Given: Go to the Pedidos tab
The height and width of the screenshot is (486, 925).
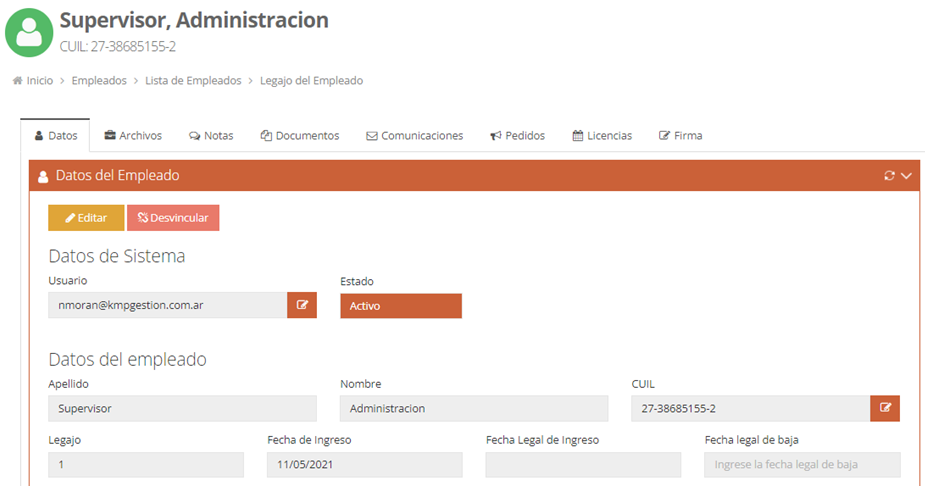Looking at the screenshot, I should [x=517, y=136].
